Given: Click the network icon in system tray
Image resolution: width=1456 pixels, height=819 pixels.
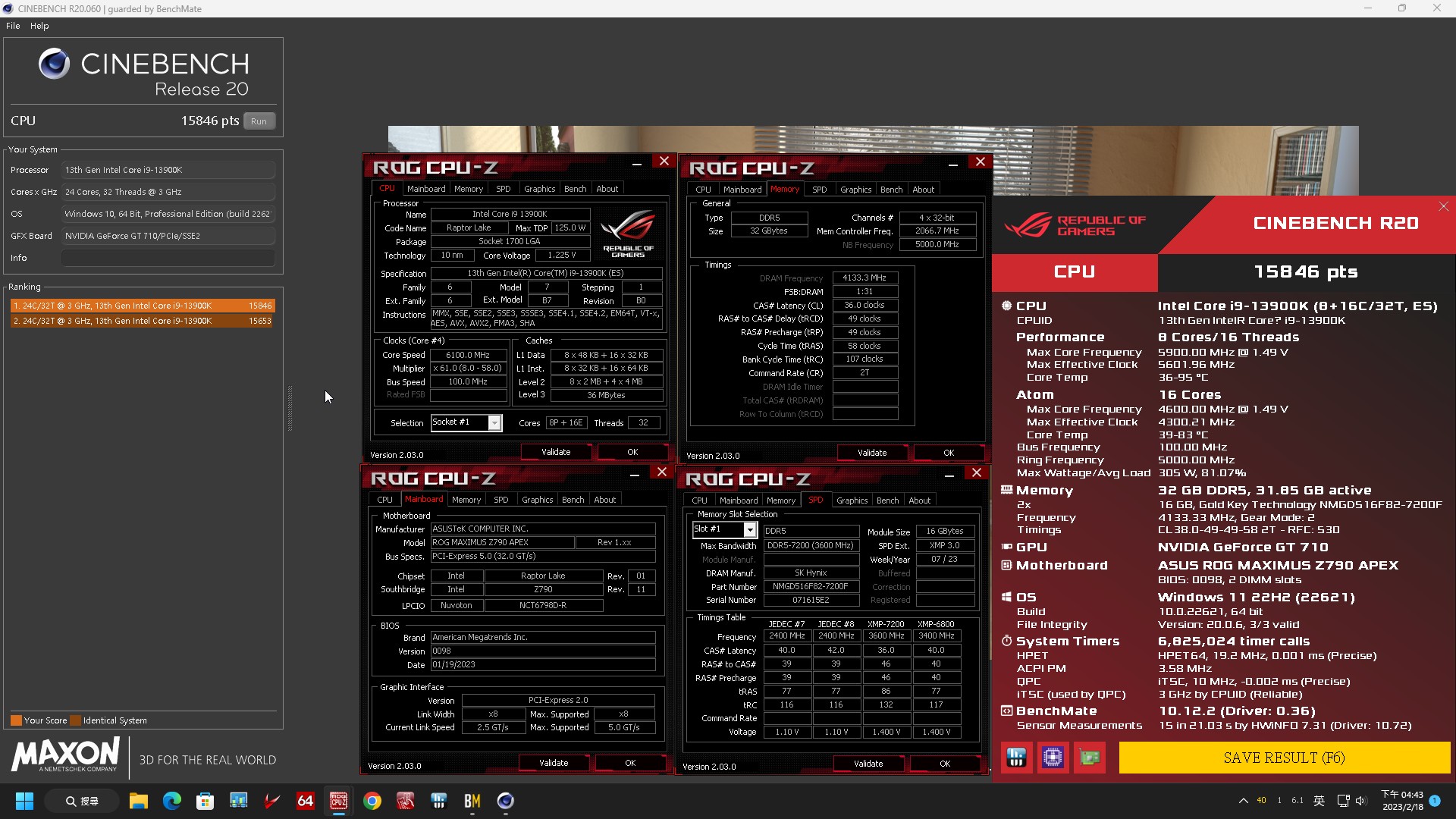Looking at the screenshot, I should [1343, 801].
